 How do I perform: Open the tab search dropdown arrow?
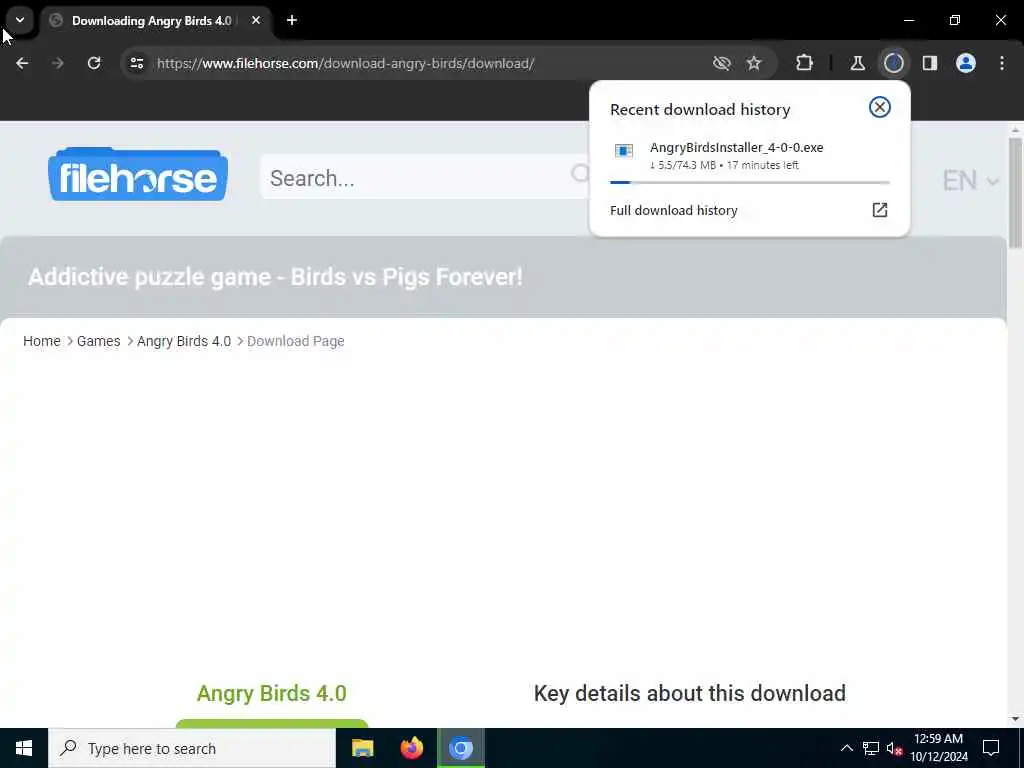point(20,20)
